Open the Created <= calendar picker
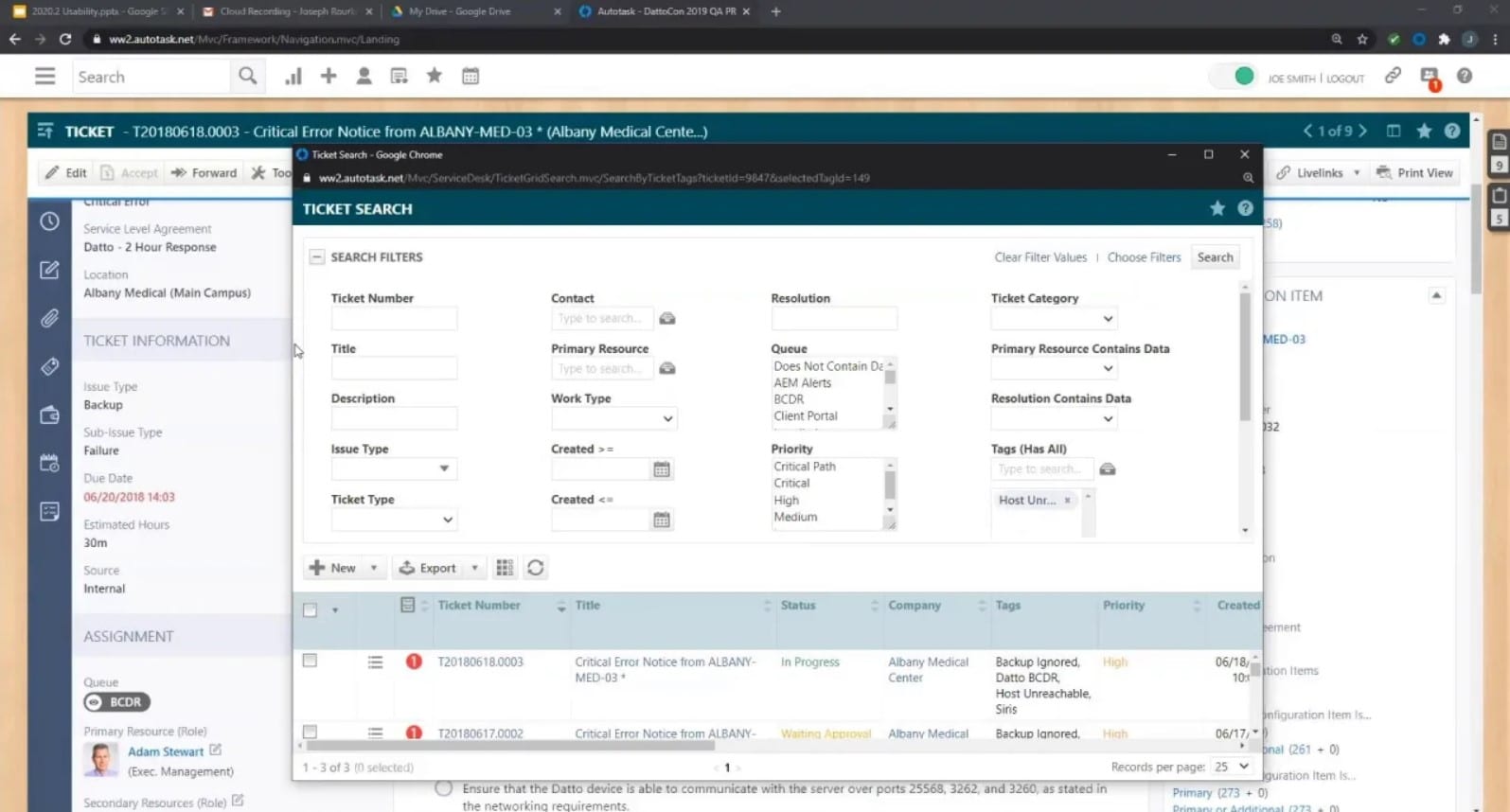 click(x=662, y=520)
